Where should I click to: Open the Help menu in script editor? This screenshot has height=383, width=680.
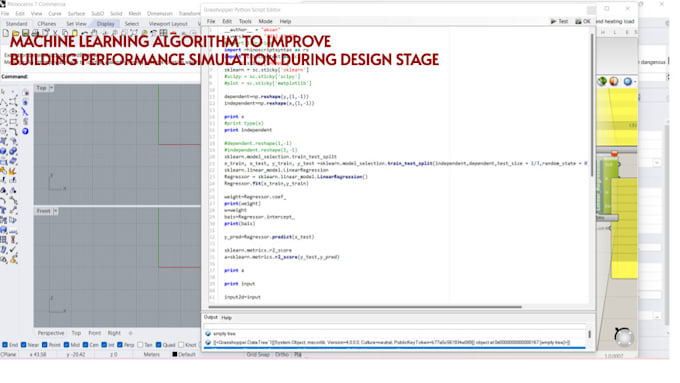[x=285, y=21]
